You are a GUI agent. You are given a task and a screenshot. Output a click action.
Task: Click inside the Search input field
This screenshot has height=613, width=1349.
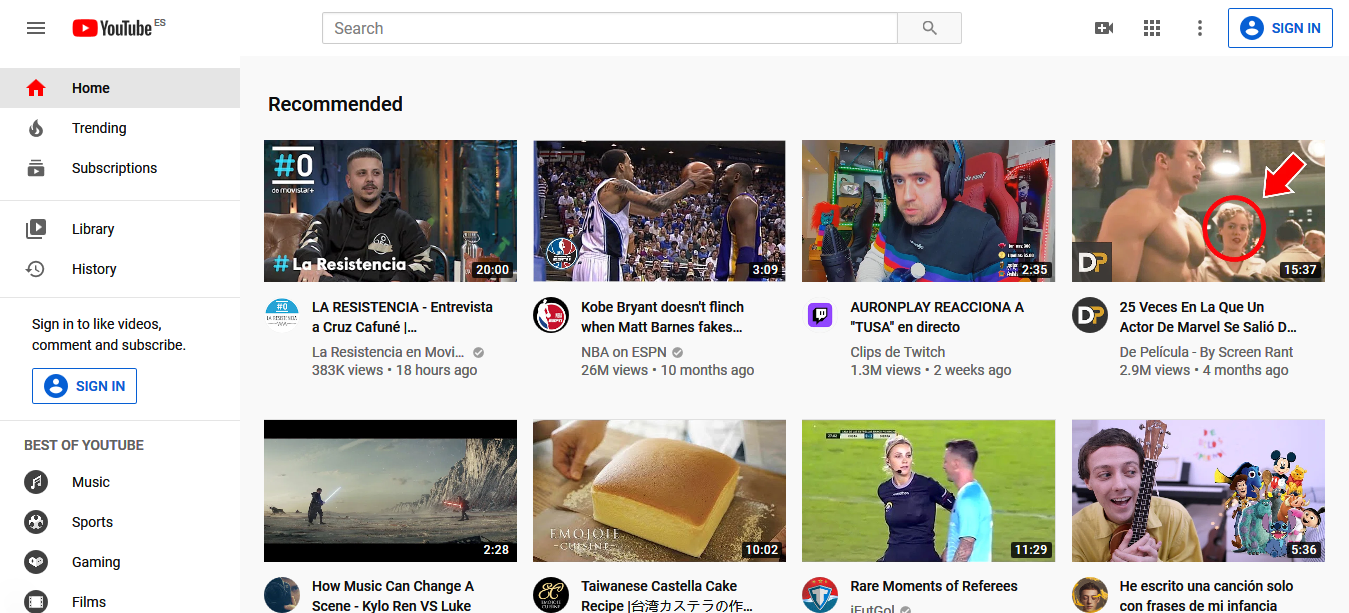click(x=610, y=28)
